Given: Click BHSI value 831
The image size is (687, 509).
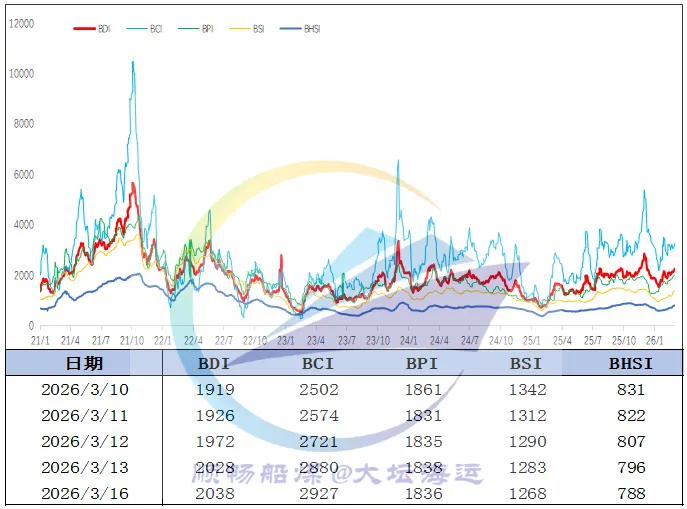Looking at the screenshot, I should 631,389.
